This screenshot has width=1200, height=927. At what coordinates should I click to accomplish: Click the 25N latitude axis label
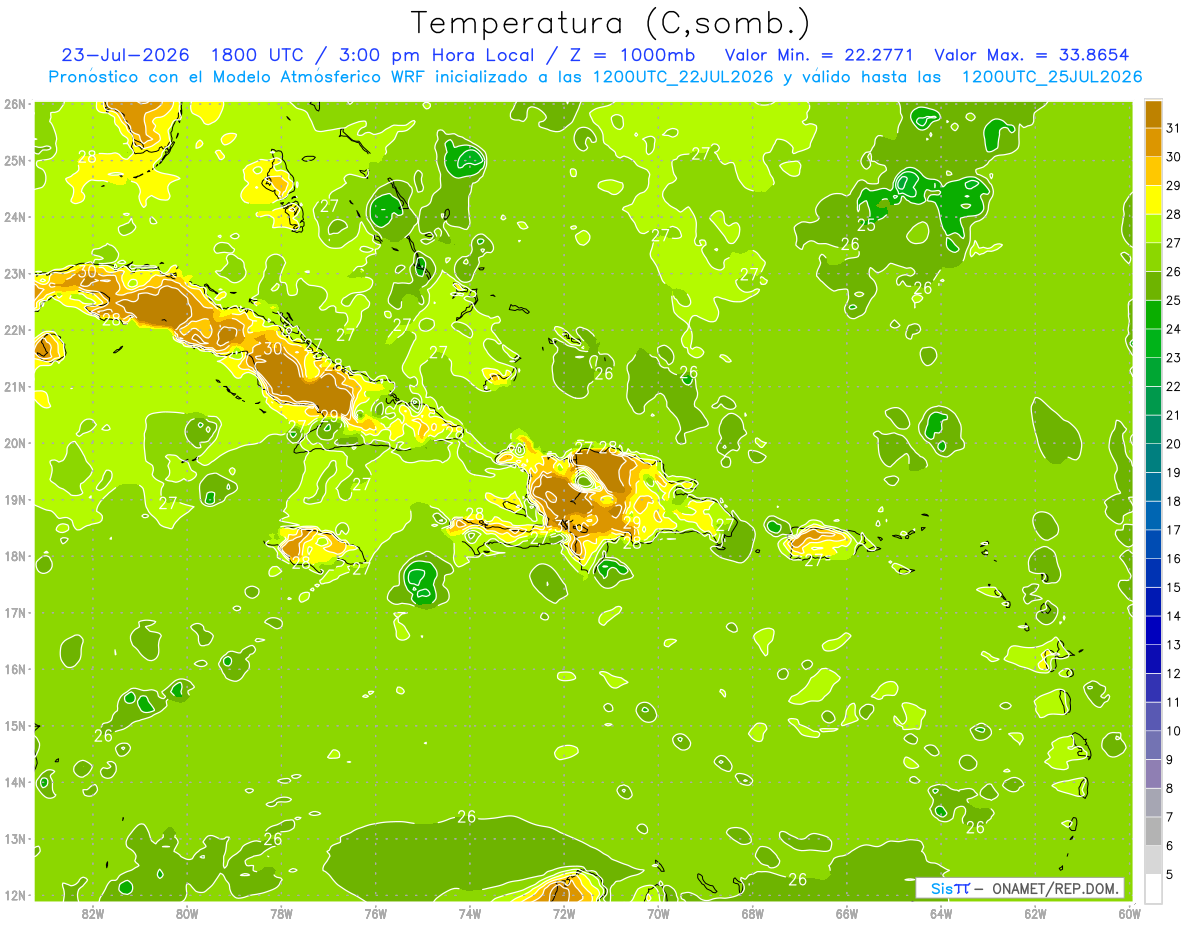coord(15,160)
